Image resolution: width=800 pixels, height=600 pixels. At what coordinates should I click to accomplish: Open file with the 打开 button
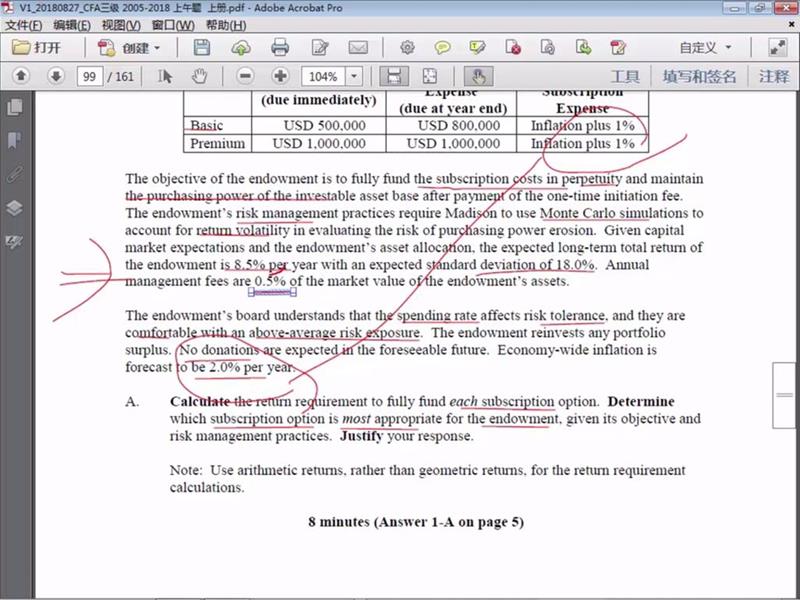pyautogui.click(x=36, y=48)
